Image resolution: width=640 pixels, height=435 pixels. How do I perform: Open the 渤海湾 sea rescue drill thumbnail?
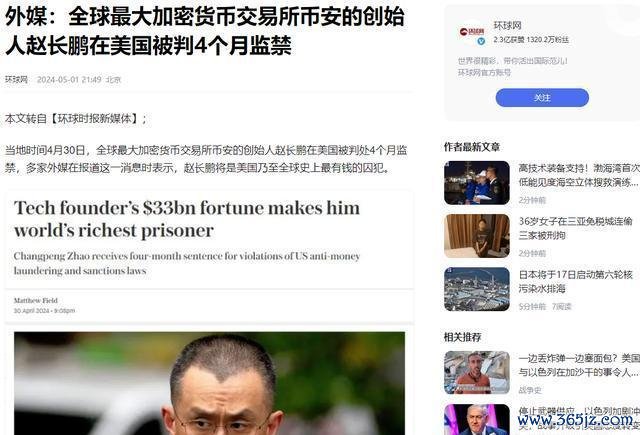(477, 182)
